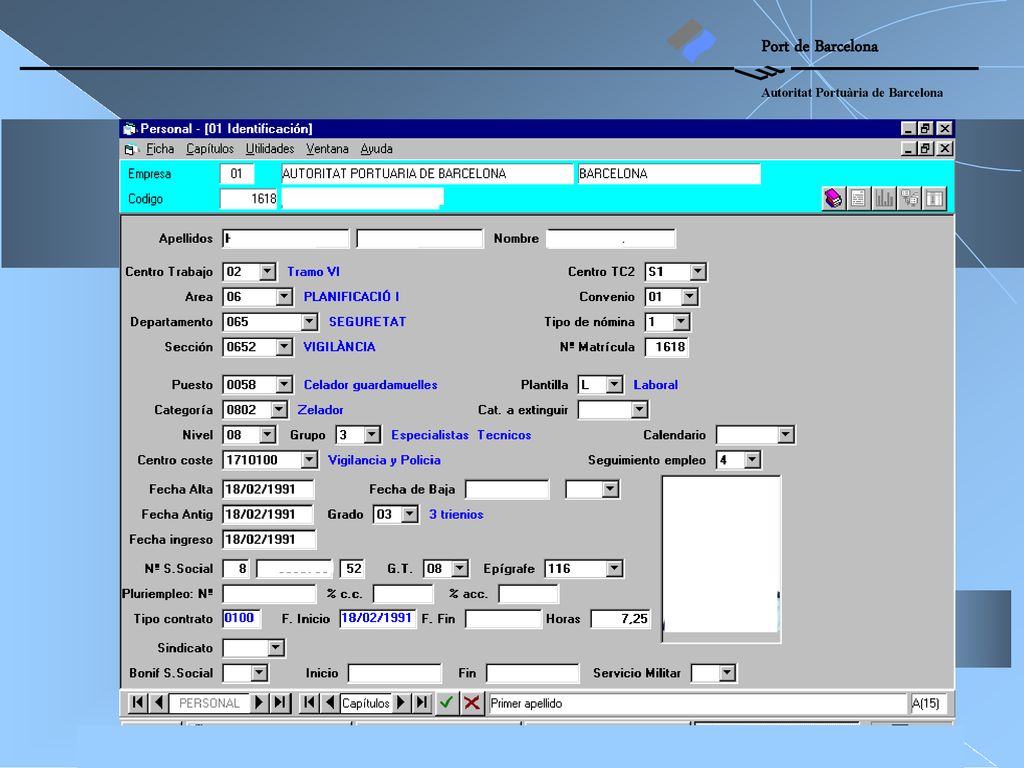Expand the Seguimiento empleo dropdown
Screen dimensions: 1024x768
752,460
